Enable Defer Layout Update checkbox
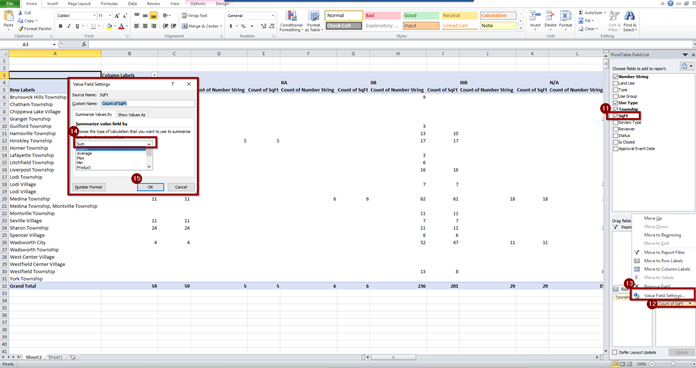Image resolution: width=696 pixels, height=368 pixels. tap(615, 352)
